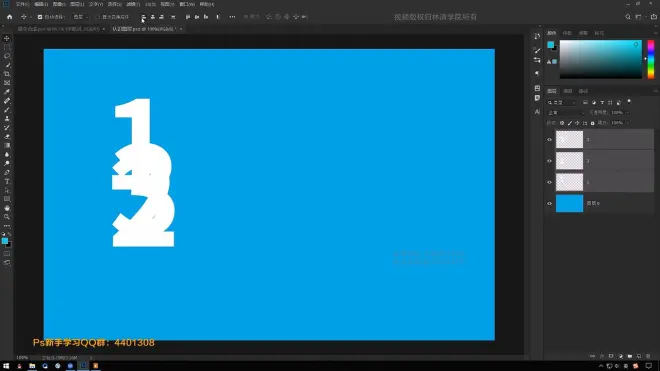
Task: Select the Hand tool
Action: (x=7, y=208)
